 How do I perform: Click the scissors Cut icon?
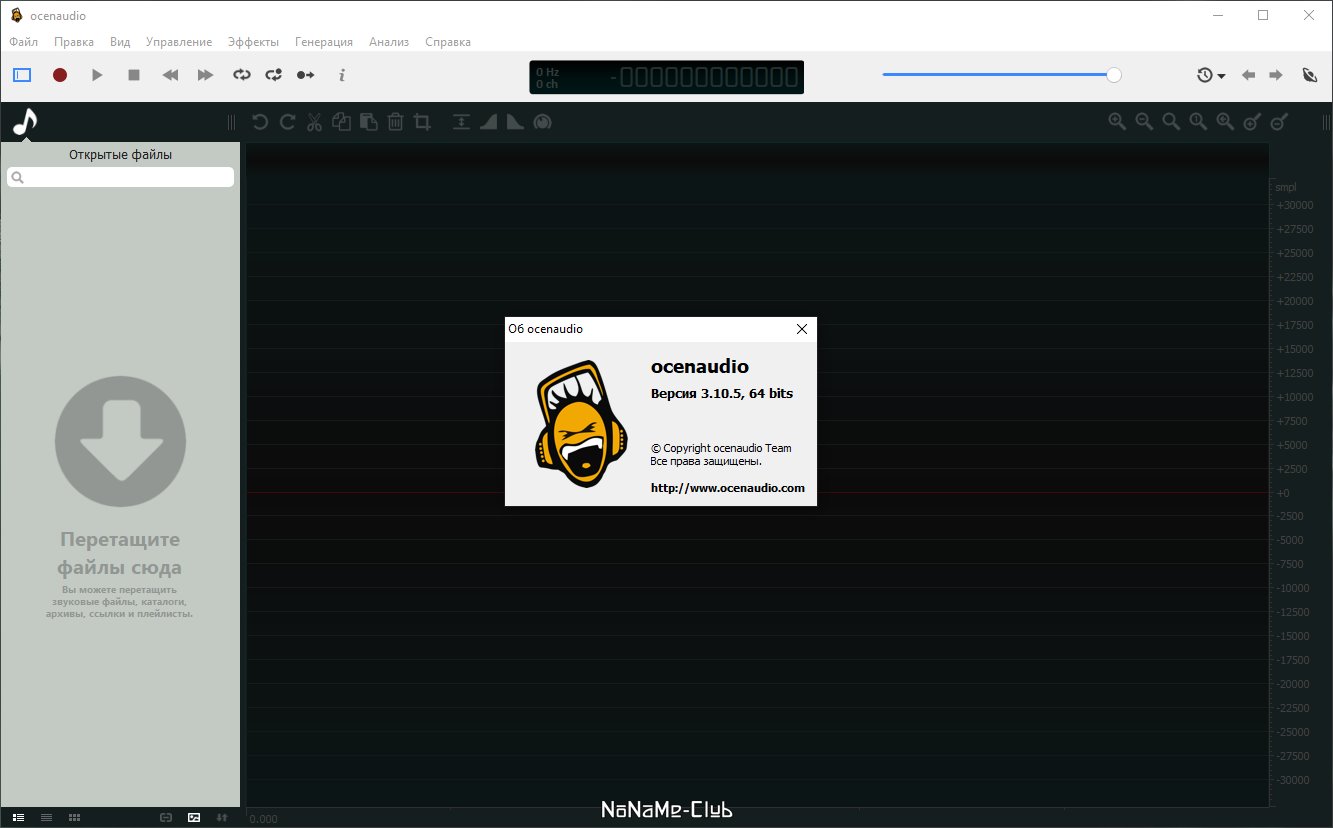[x=314, y=122]
